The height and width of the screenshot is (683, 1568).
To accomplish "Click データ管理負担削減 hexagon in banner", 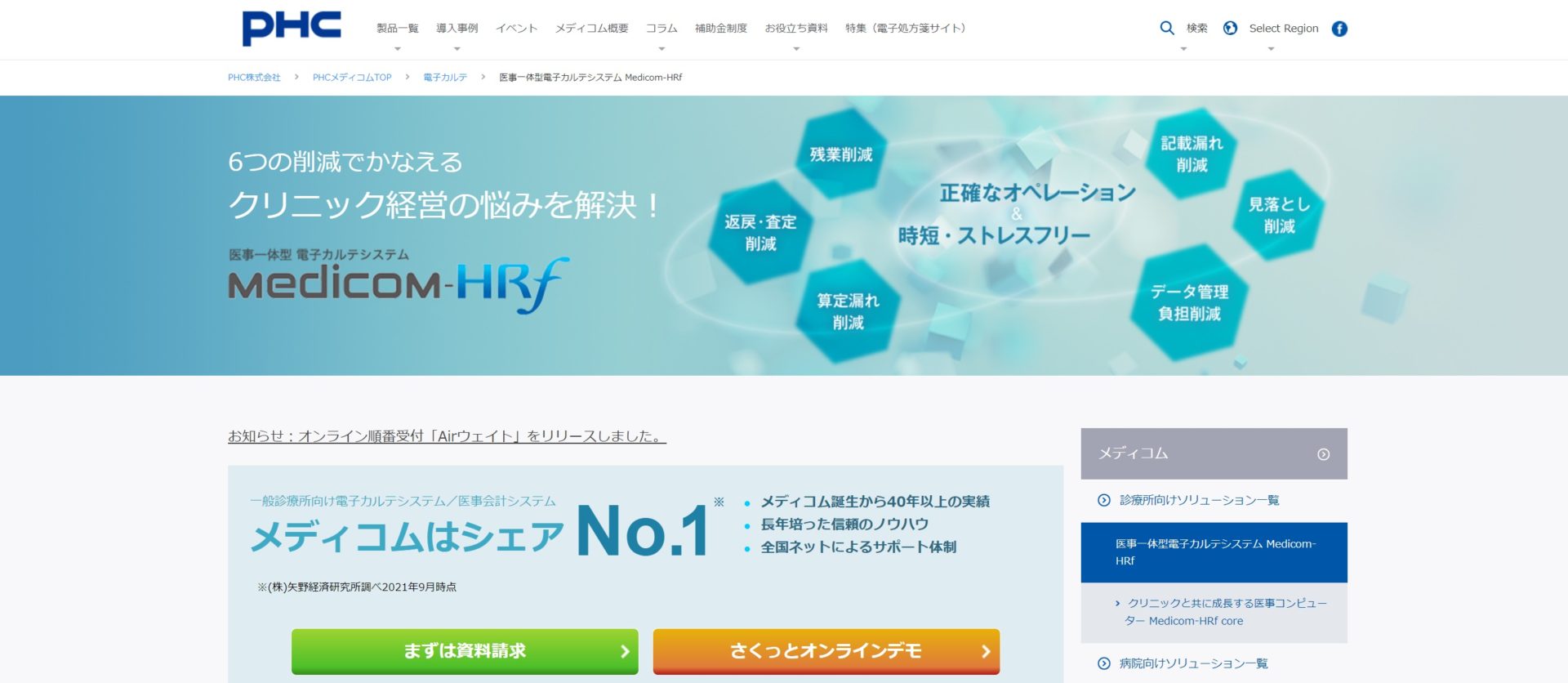I will (x=1189, y=302).
